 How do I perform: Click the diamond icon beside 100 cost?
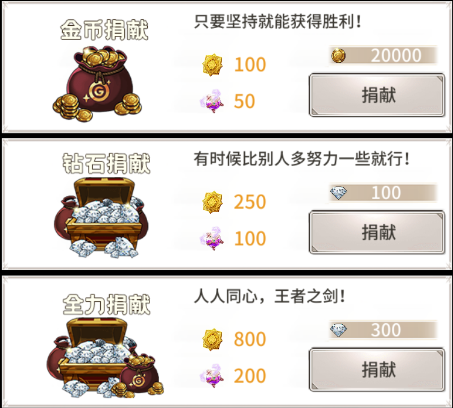tap(338, 193)
